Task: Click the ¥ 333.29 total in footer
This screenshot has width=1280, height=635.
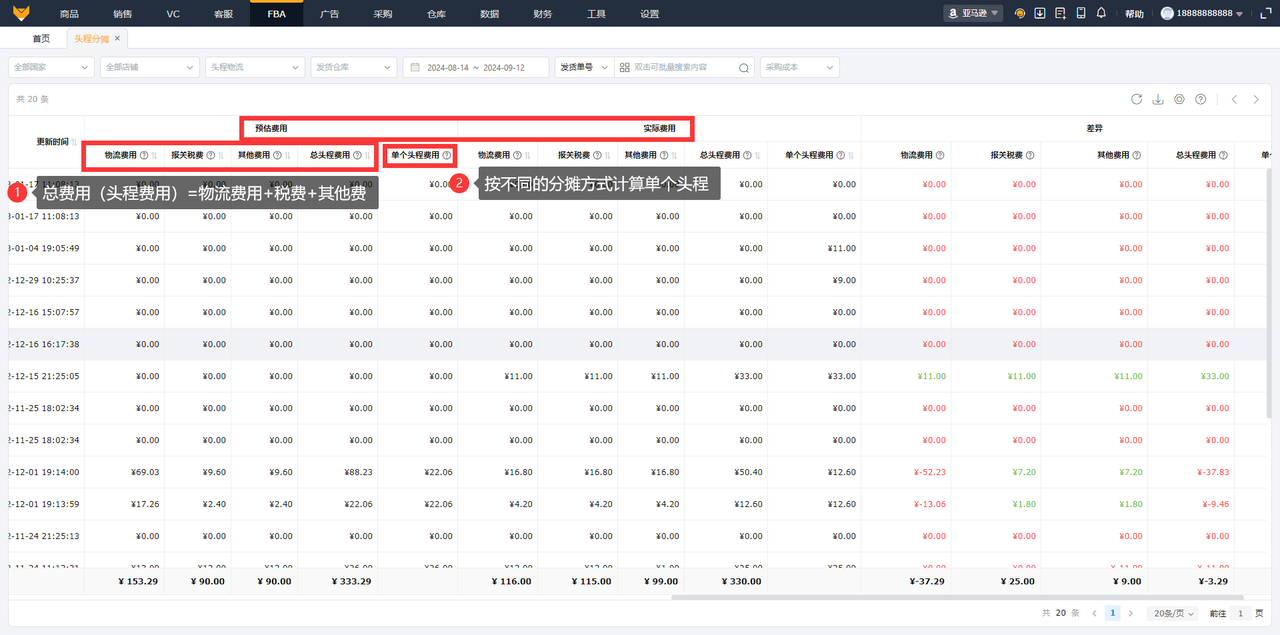Action: tap(350, 581)
